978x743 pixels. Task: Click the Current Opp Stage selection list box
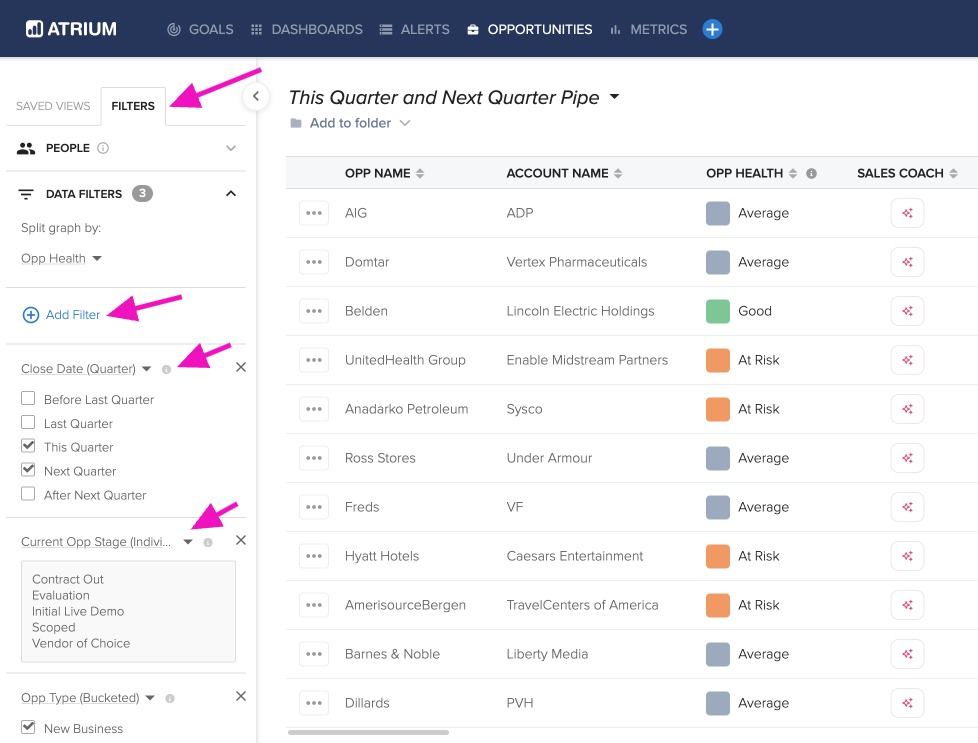point(128,611)
